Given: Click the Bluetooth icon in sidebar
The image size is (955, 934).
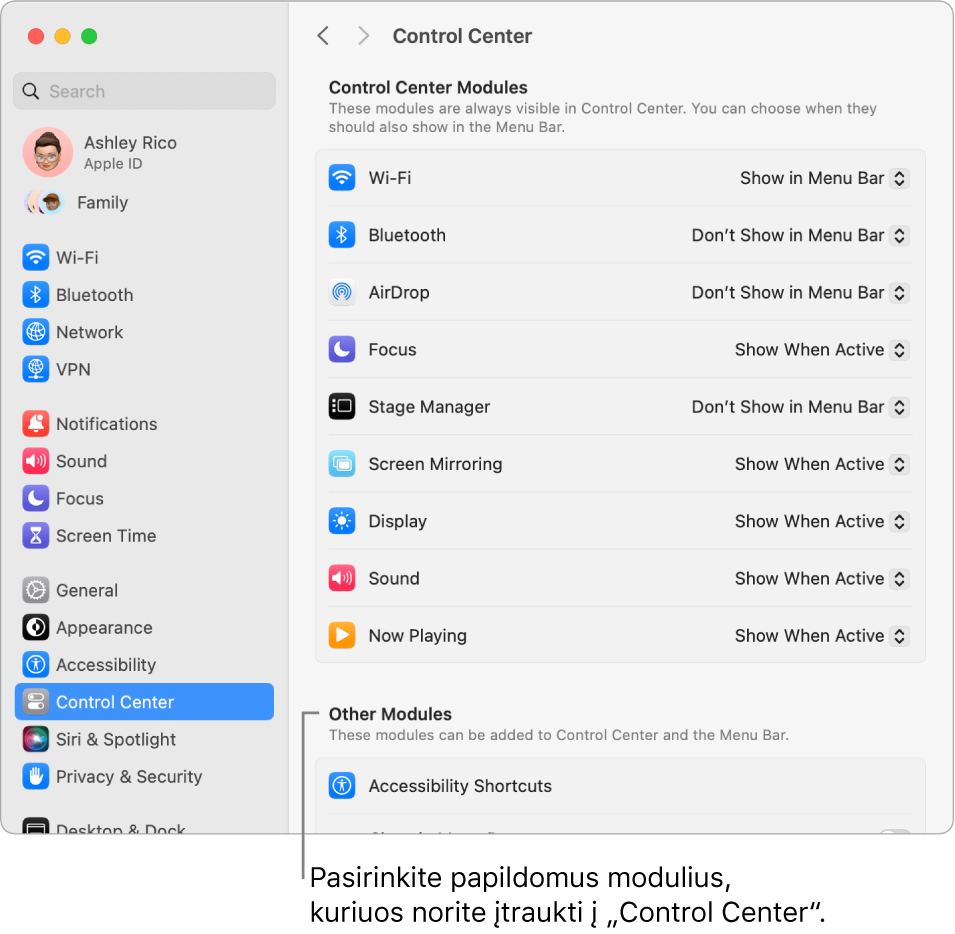Looking at the screenshot, I should click(x=35, y=295).
